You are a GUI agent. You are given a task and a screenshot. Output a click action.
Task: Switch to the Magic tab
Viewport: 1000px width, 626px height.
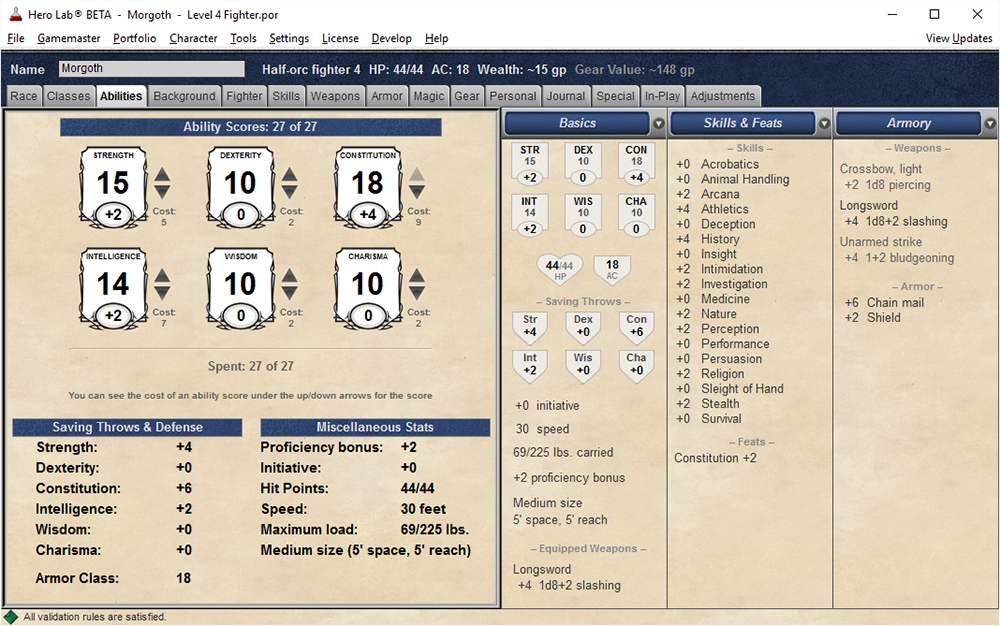(x=429, y=96)
